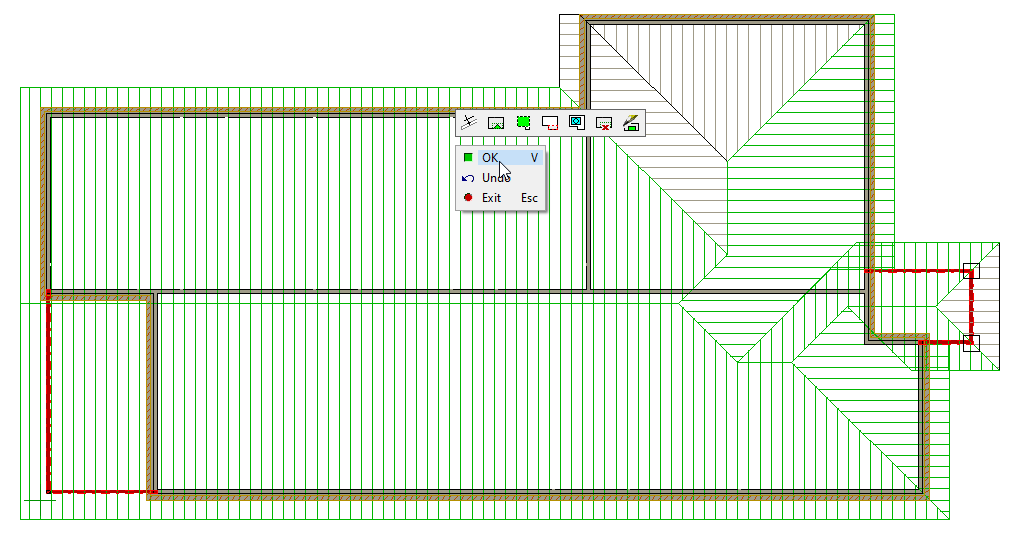Image resolution: width=1012 pixels, height=538 pixels.
Task: Choose OK in the context menu
Action: (x=490, y=157)
